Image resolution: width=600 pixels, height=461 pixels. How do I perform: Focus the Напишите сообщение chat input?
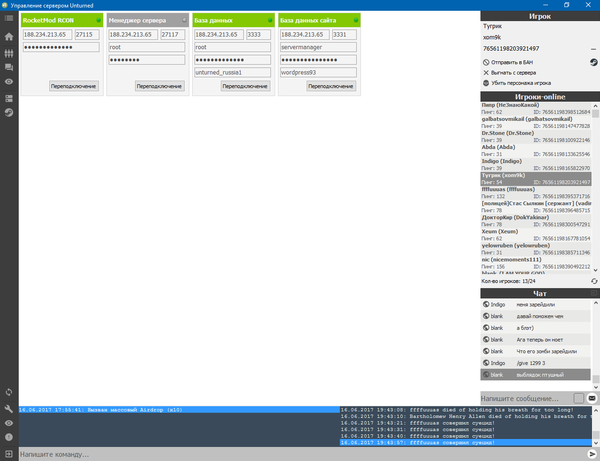click(x=526, y=398)
